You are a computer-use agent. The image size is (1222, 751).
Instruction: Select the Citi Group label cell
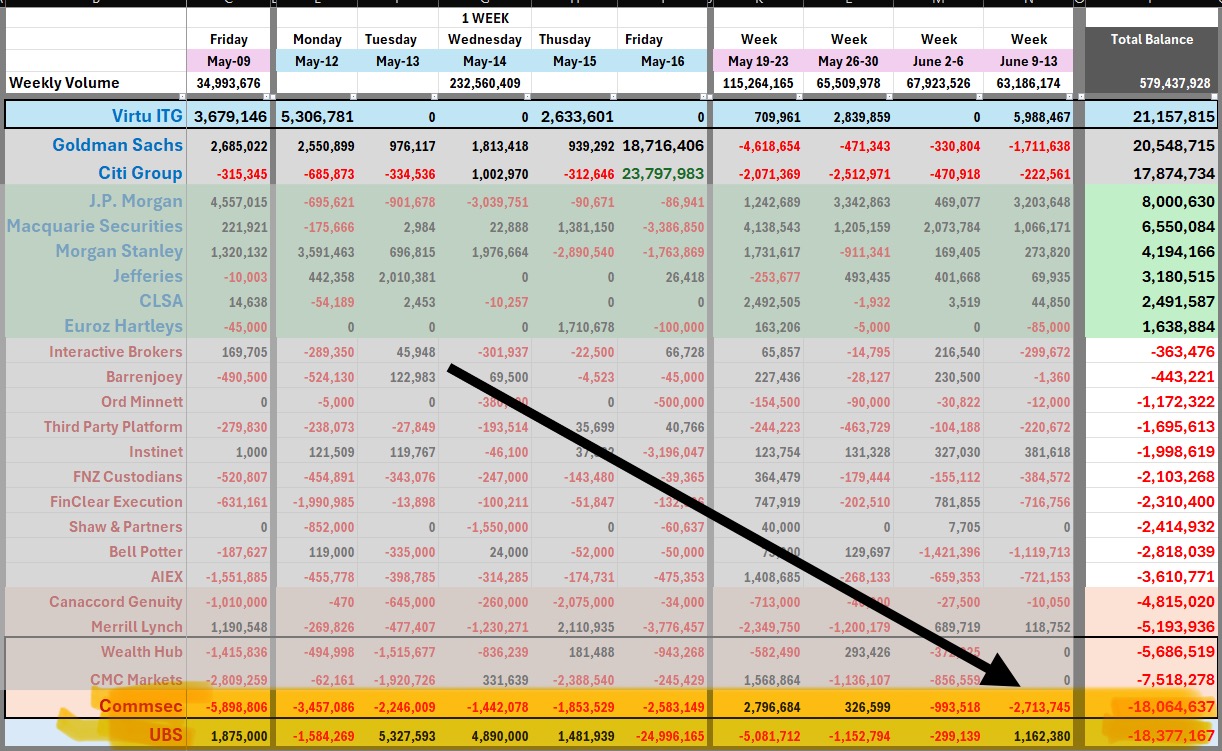pyautogui.click(x=141, y=173)
